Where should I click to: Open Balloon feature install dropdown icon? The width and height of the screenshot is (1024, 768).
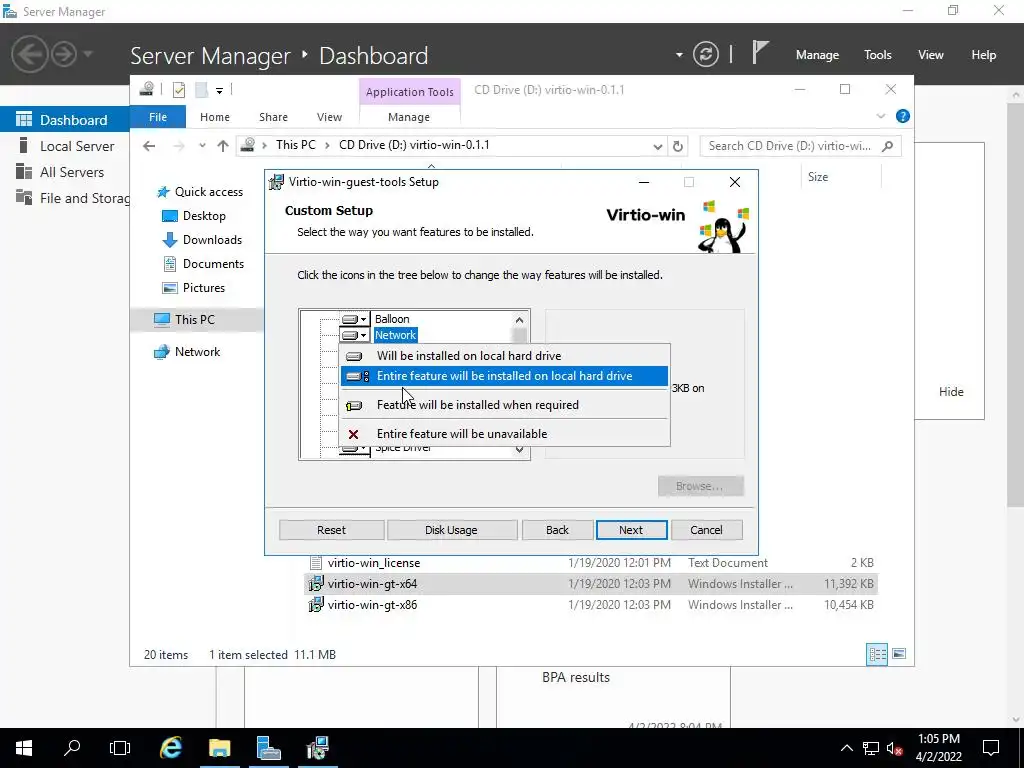[355, 319]
